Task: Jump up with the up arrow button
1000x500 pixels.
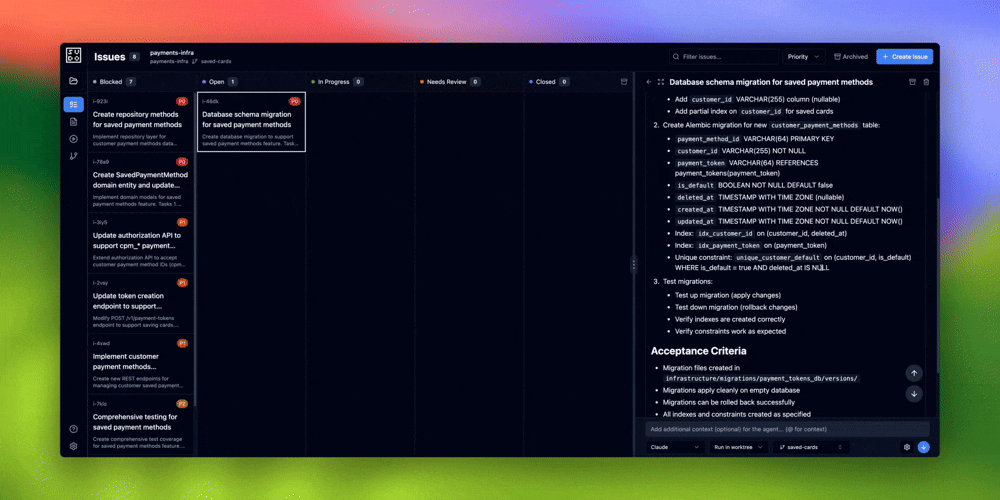Action: pyautogui.click(x=914, y=373)
